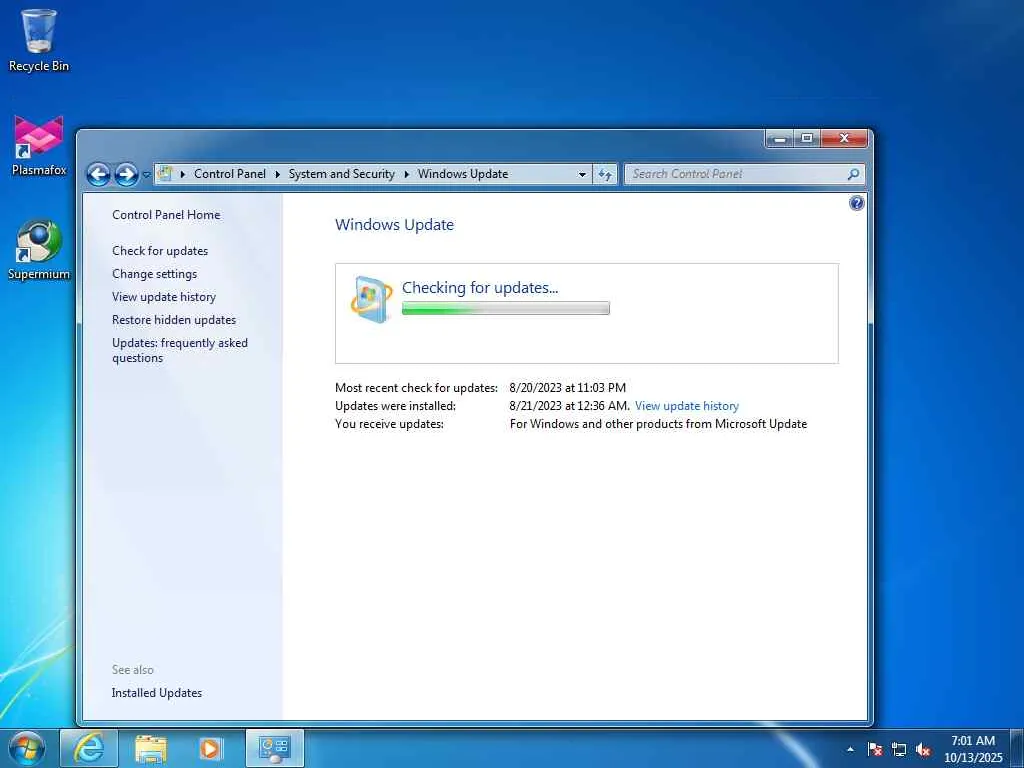Click the date 8/20/2023 at 11:03 PM

pyautogui.click(x=568, y=388)
